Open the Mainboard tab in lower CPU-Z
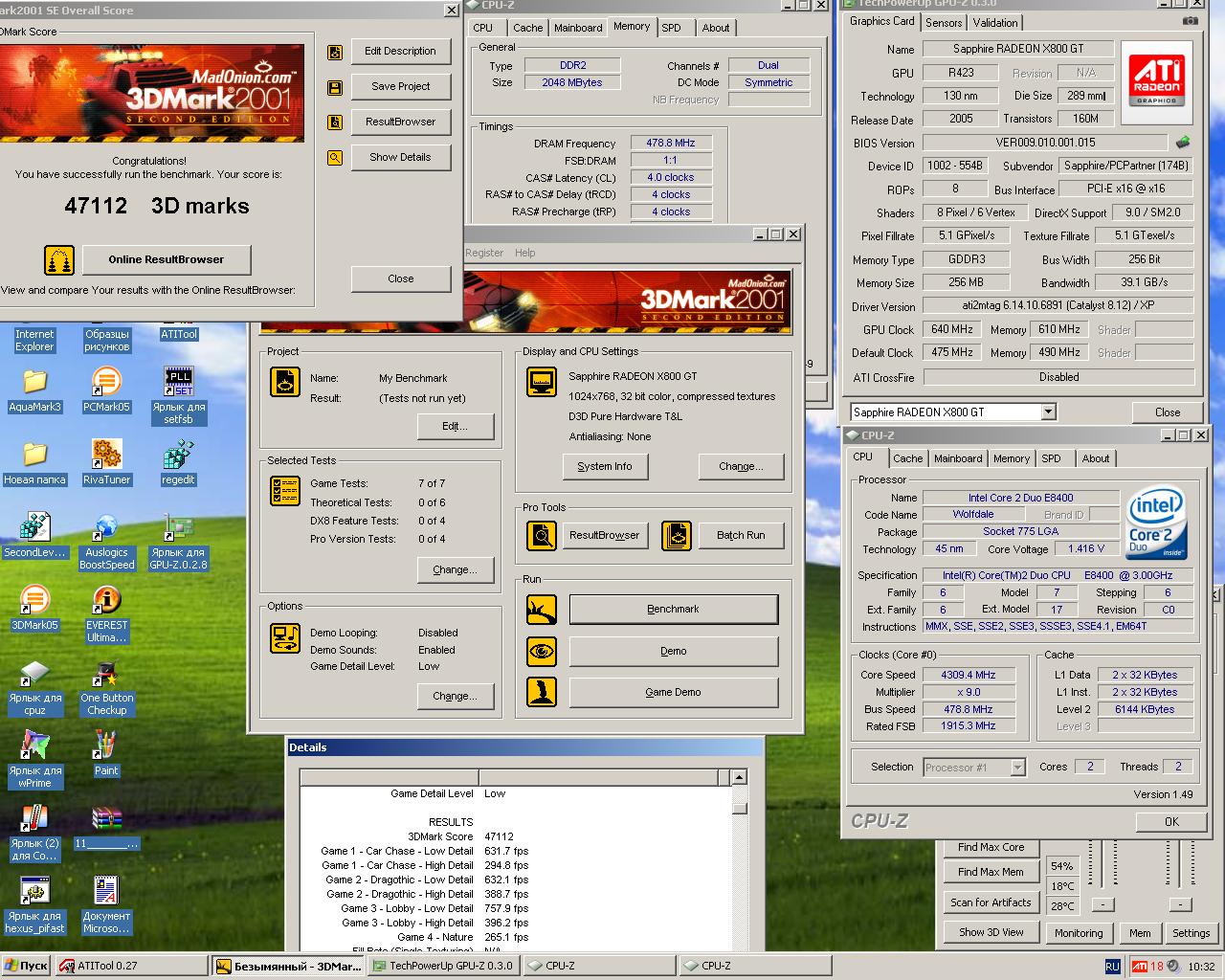Viewport: 1225px width, 980px height. click(958, 458)
